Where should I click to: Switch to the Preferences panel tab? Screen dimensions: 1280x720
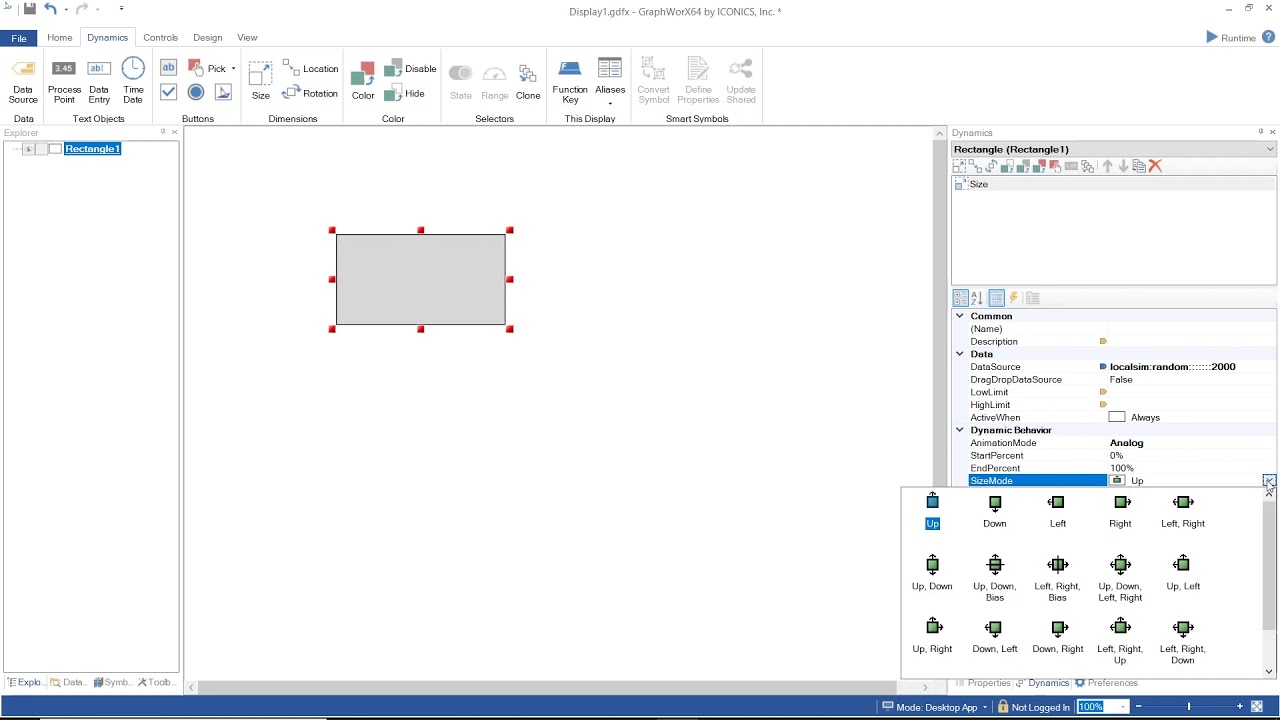pos(1107,683)
